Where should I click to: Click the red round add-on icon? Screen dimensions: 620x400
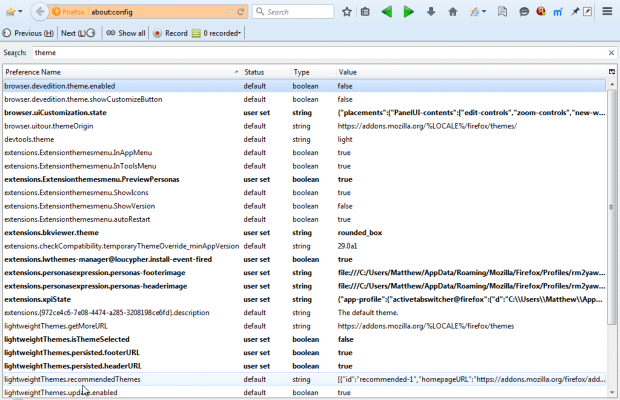tap(541, 11)
